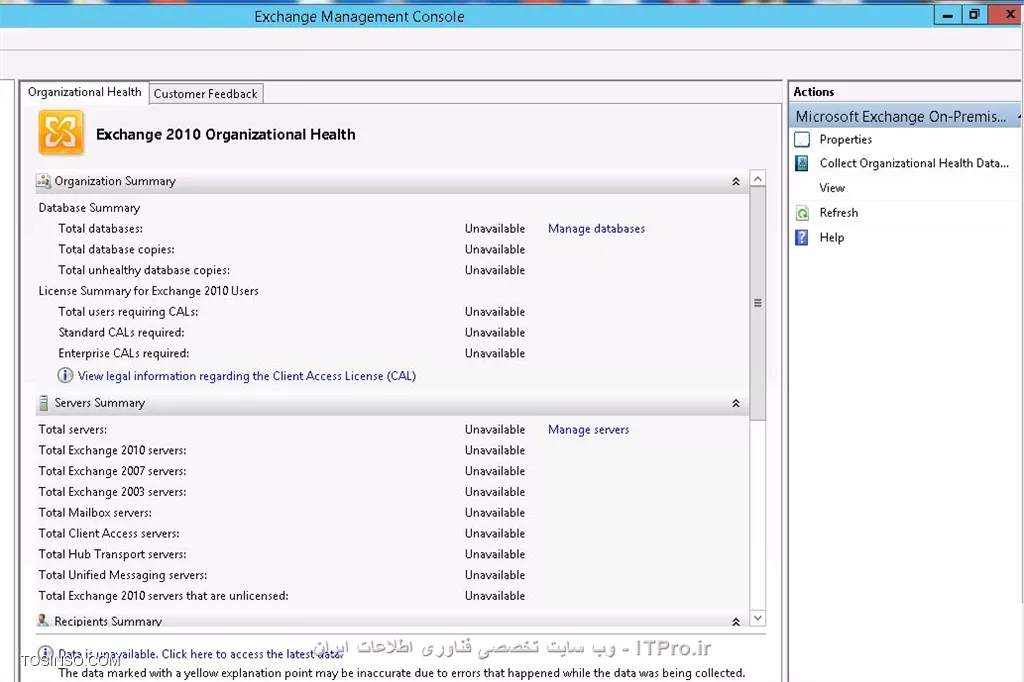Click the scroll down arrow of summary pane

[x=758, y=618]
